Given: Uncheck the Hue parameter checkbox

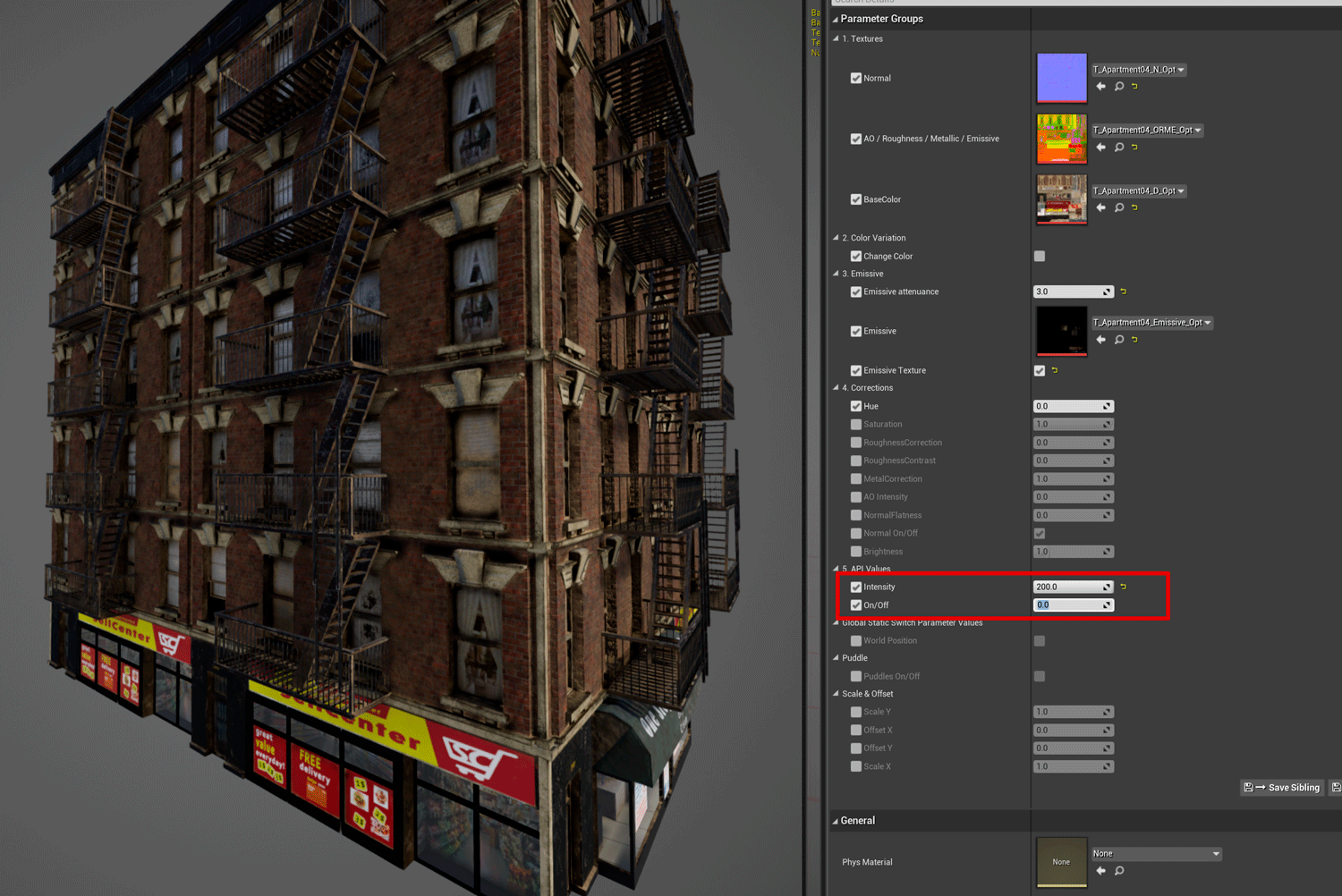Looking at the screenshot, I should tap(856, 406).
